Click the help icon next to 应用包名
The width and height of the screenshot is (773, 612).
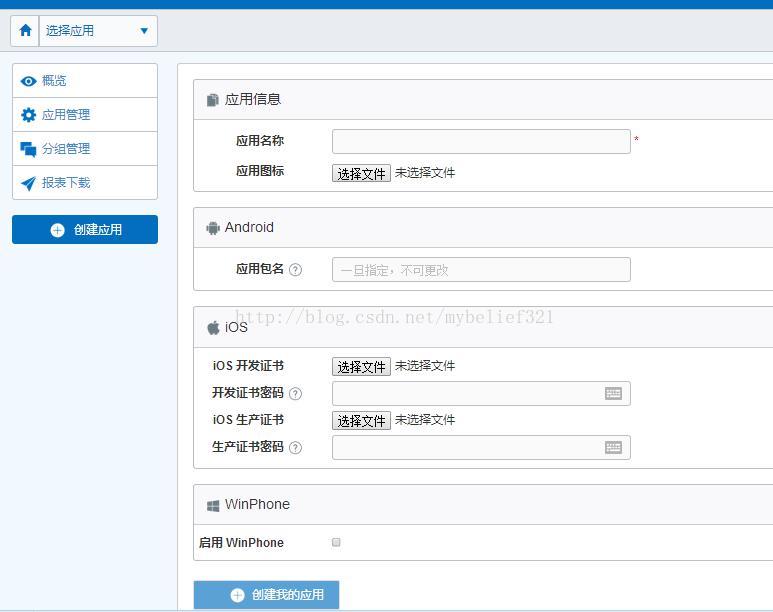pyautogui.click(x=295, y=270)
